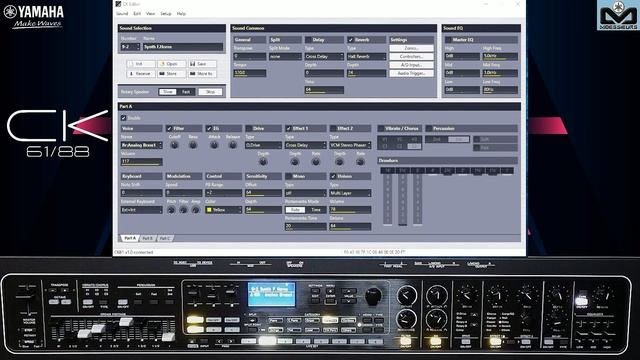Enable the Delay checkbox in Sound Common
640x360 pixels.
[309, 40]
